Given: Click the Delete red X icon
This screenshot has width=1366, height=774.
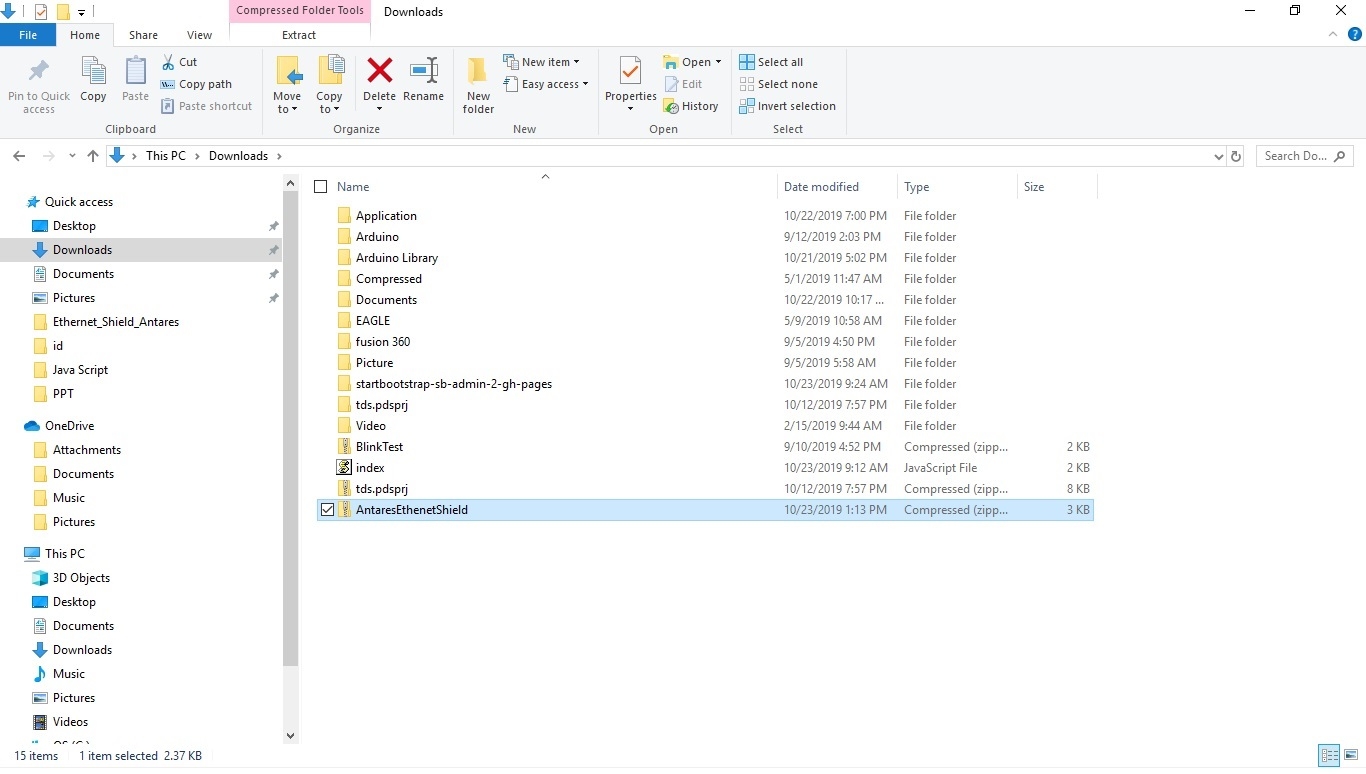Looking at the screenshot, I should pyautogui.click(x=379, y=71).
